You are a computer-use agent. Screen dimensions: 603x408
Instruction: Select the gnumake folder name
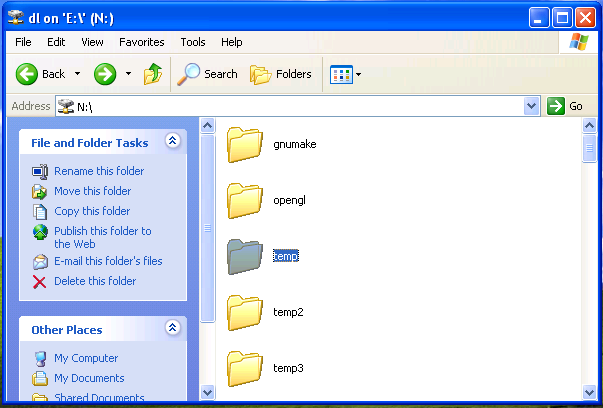[x=295, y=145]
